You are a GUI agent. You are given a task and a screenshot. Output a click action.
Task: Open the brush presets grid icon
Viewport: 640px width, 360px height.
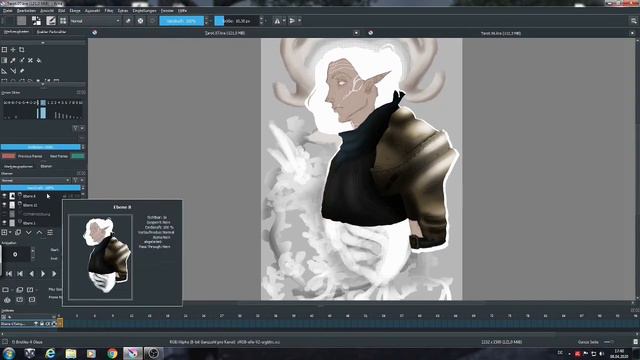pyautogui.click(x=63, y=21)
